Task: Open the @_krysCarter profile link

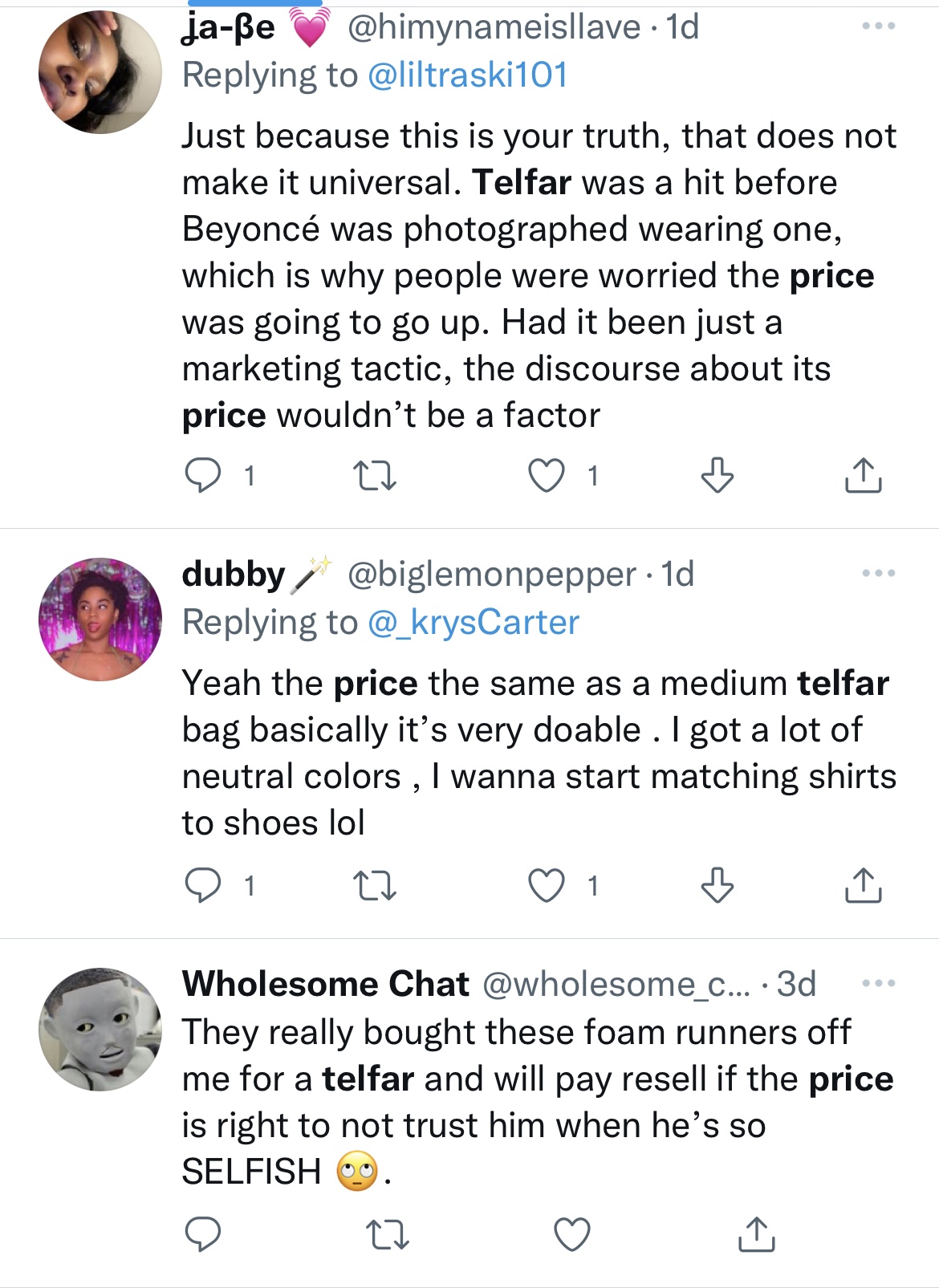Action: tap(474, 623)
